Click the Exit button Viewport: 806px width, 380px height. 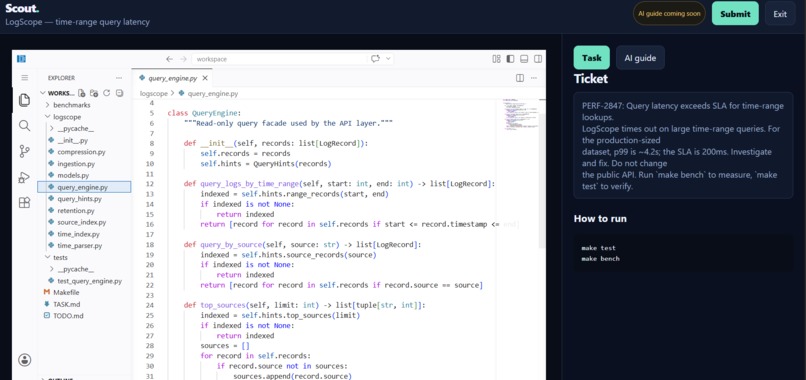click(780, 13)
